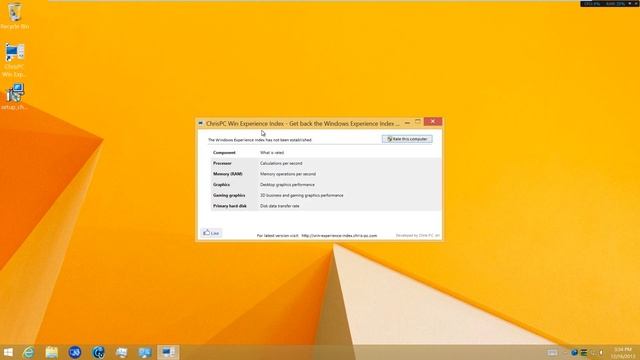Select the 'Memory (RAM)' row label

227,174
